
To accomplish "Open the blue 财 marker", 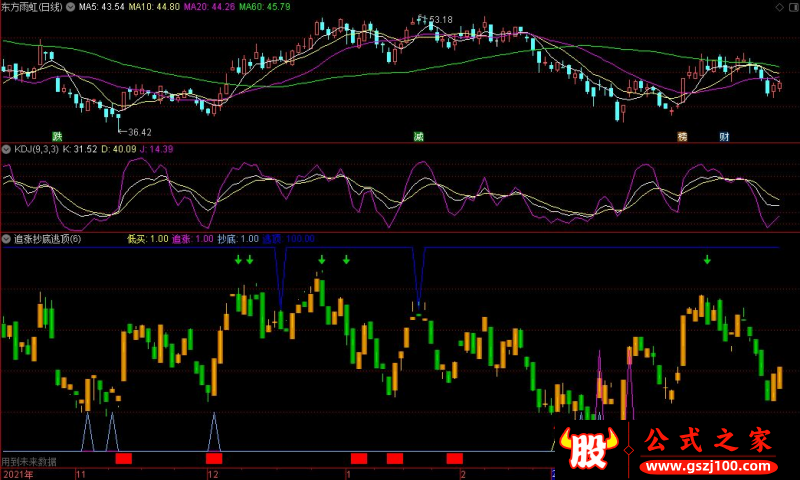I will point(724,136).
